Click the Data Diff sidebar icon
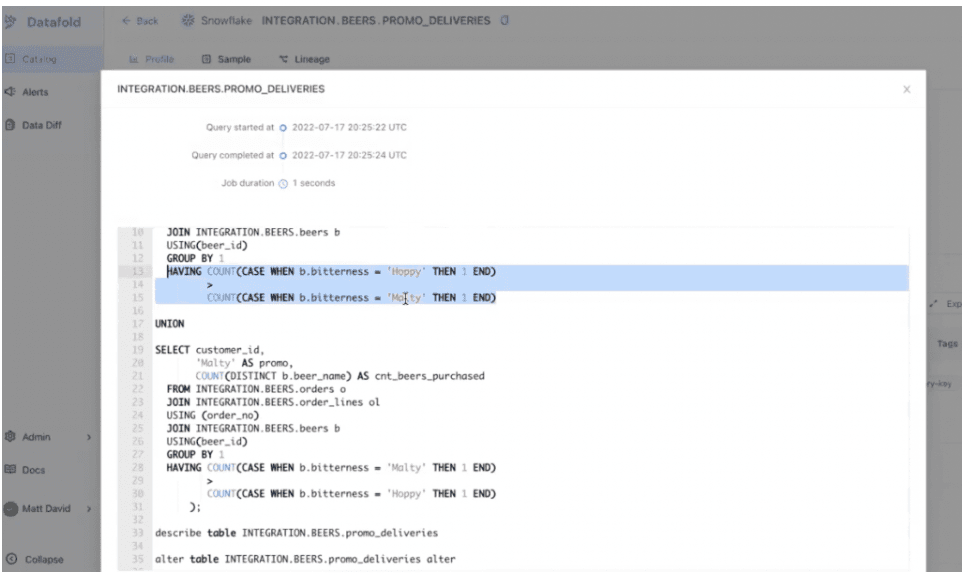 pos(9,124)
